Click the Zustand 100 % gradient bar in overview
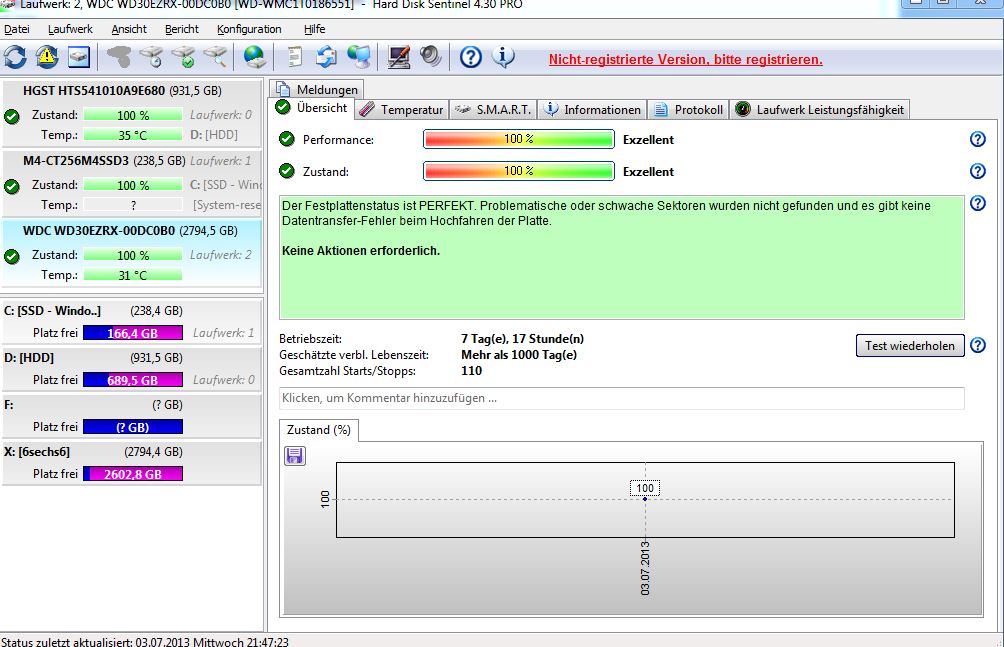 (x=519, y=171)
